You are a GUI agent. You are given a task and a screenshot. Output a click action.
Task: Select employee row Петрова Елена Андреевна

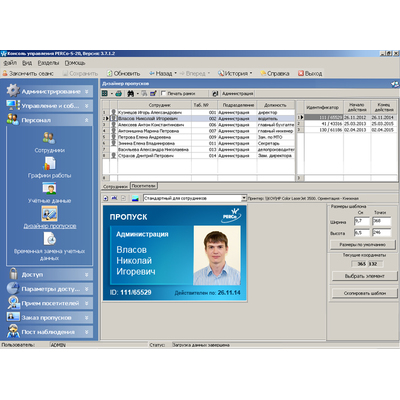(x=198, y=137)
